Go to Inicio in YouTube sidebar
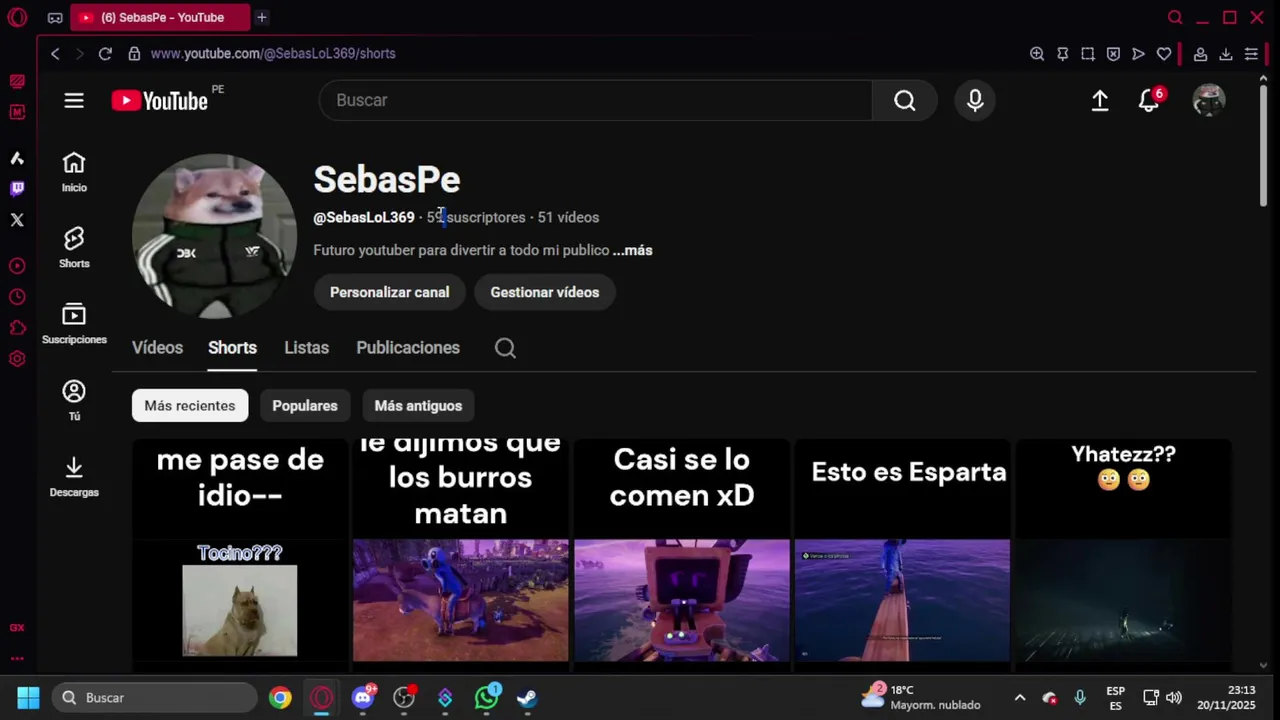 (x=74, y=172)
